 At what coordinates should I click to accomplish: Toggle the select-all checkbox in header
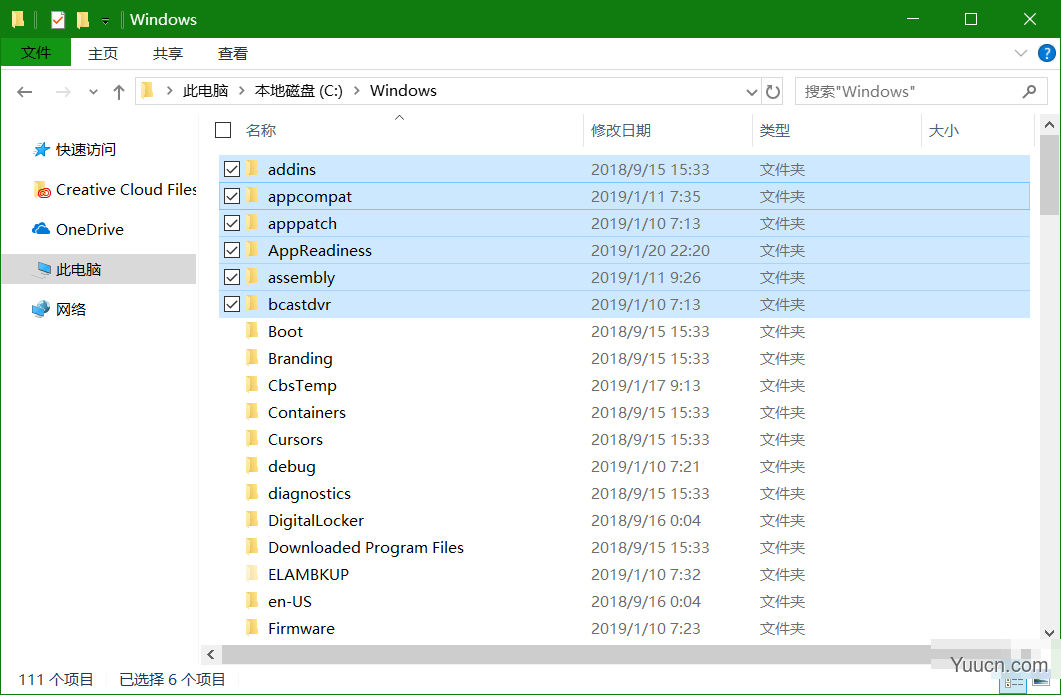223,130
